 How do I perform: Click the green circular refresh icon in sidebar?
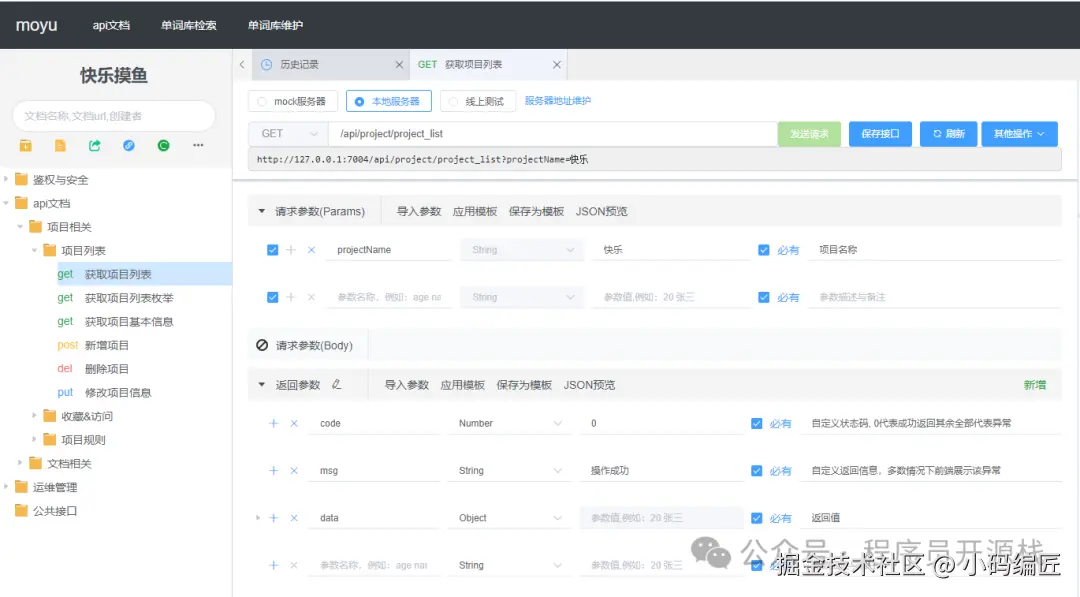click(163, 145)
